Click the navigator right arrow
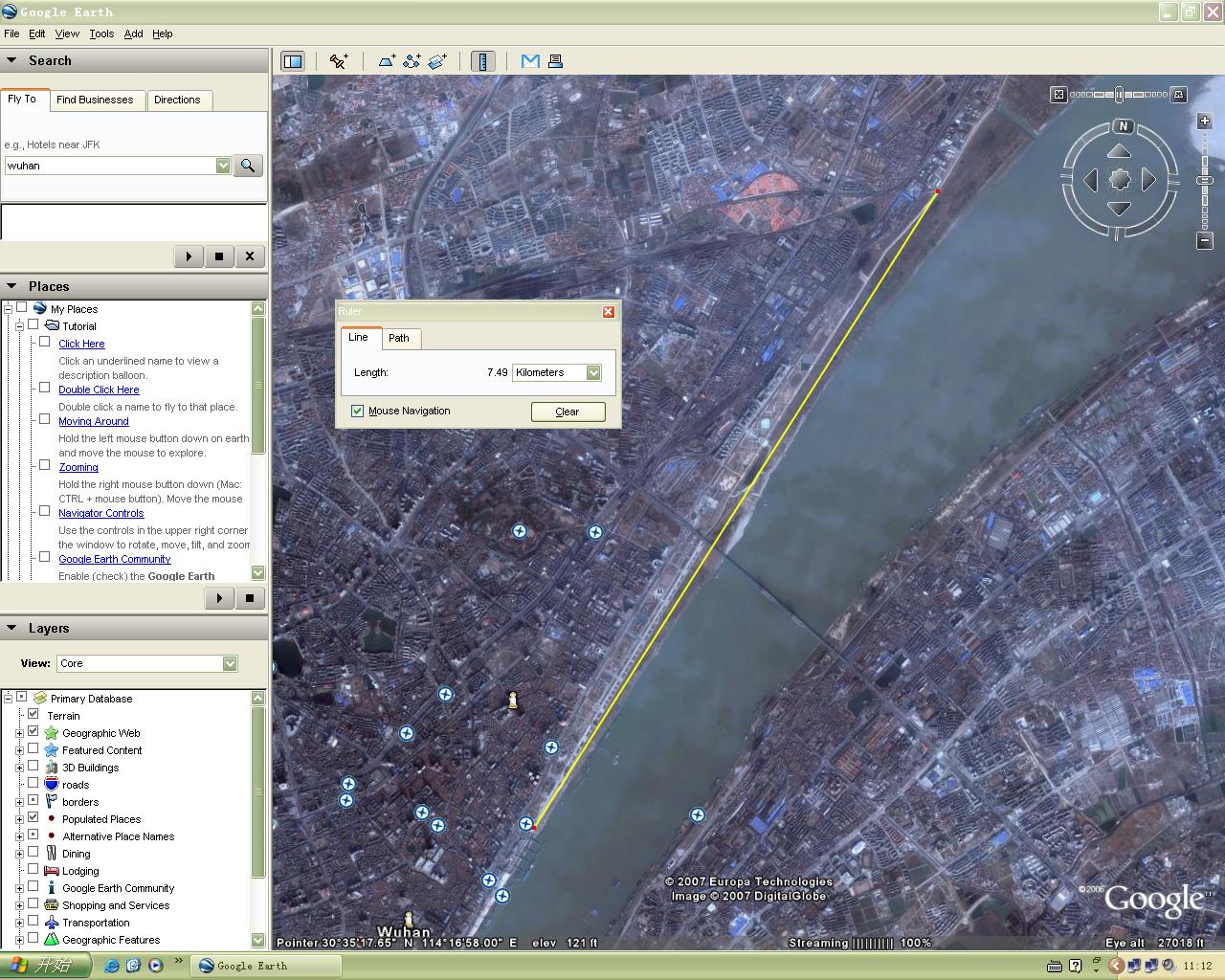Screen dimensions: 1225x980 1148,179
